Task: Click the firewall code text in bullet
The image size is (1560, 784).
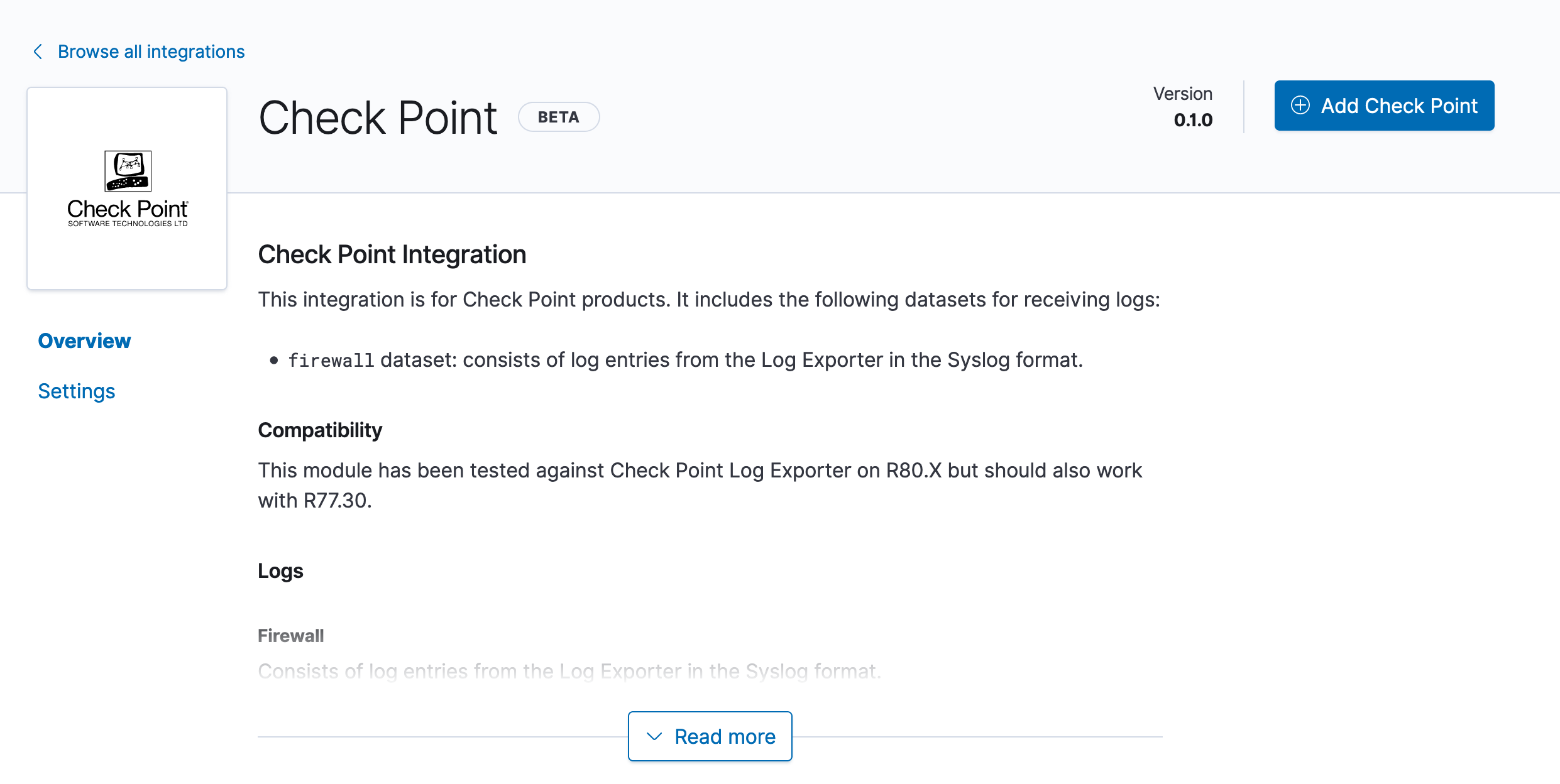Action: click(331, 361)
